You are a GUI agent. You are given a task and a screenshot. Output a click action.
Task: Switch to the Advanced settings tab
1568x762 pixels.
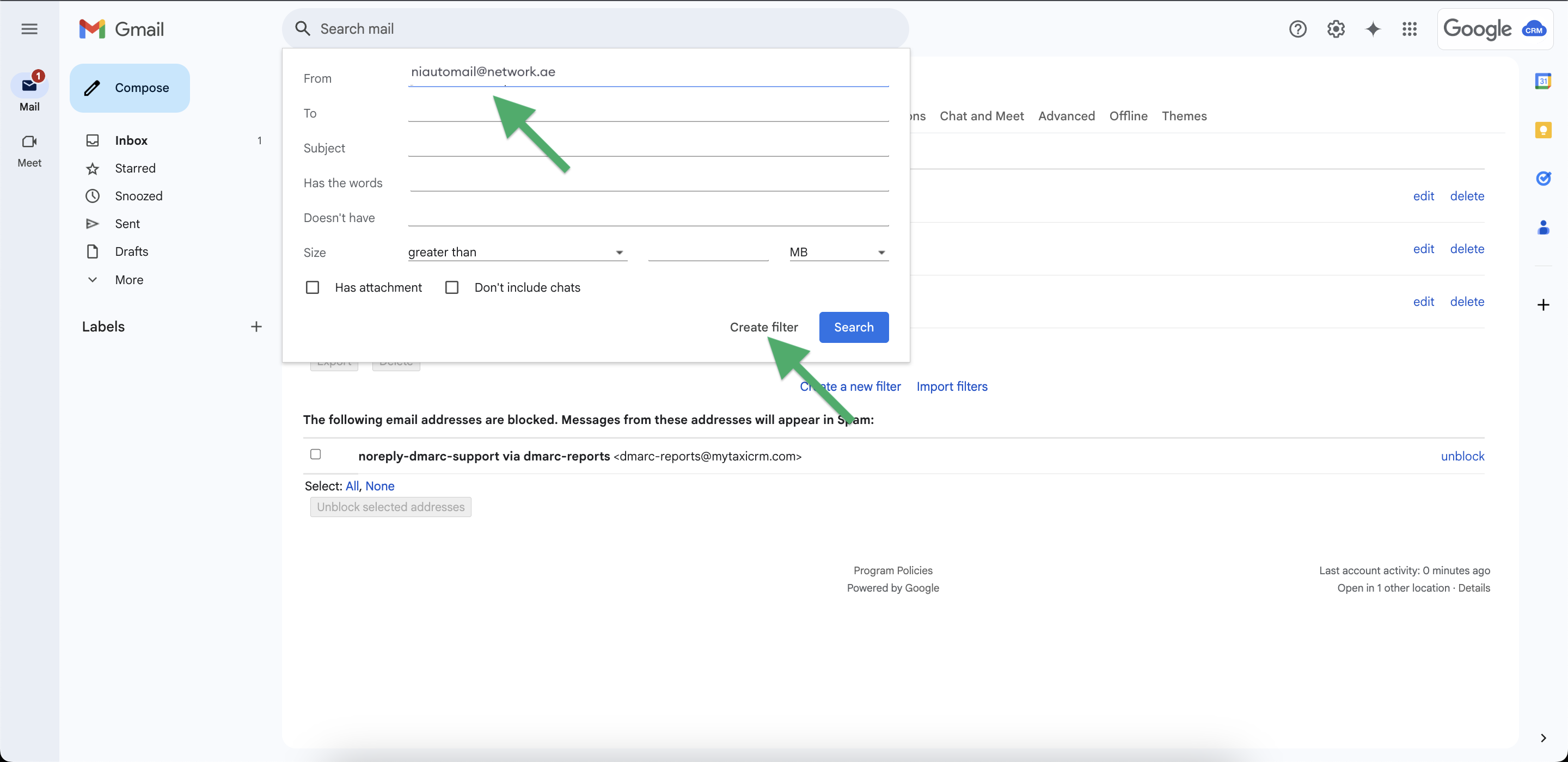pos(1067,115)
